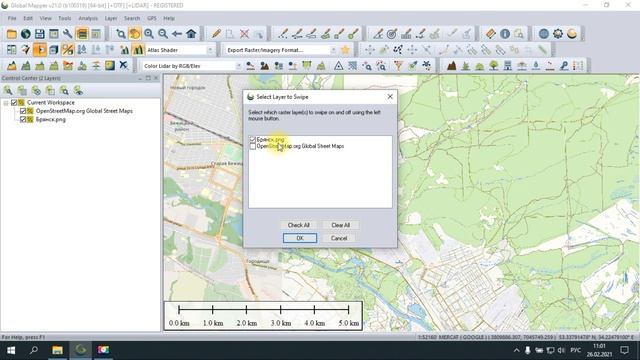640x360 pixels.
Task: Select the Zoom tool in toolbar
Action: tap(121, 34)
